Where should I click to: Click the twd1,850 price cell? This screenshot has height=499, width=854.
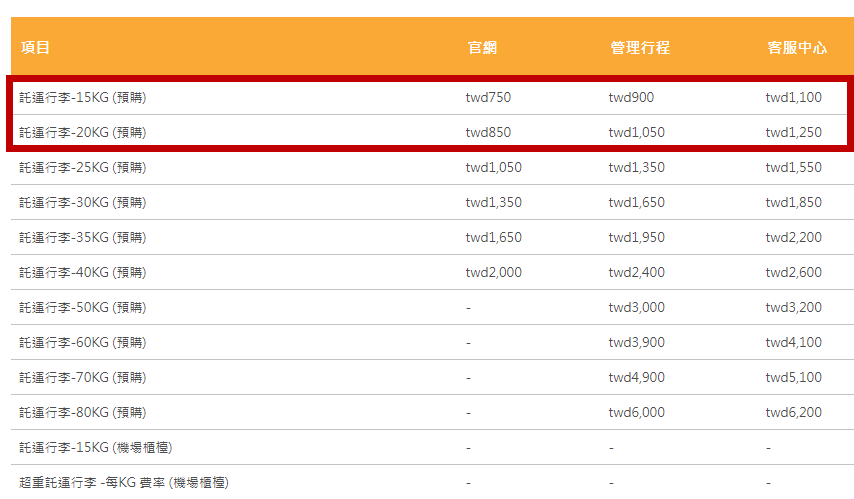click(794, 203)
